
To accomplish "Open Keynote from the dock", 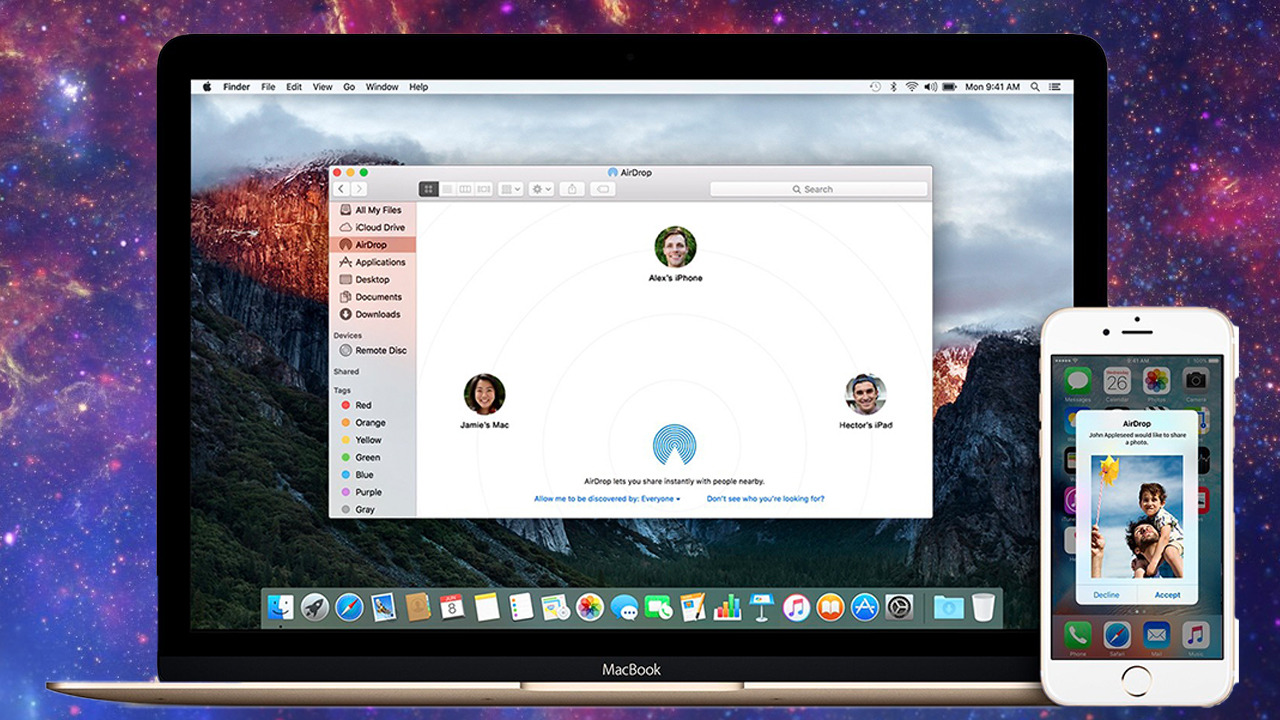I will pos(762,606).
